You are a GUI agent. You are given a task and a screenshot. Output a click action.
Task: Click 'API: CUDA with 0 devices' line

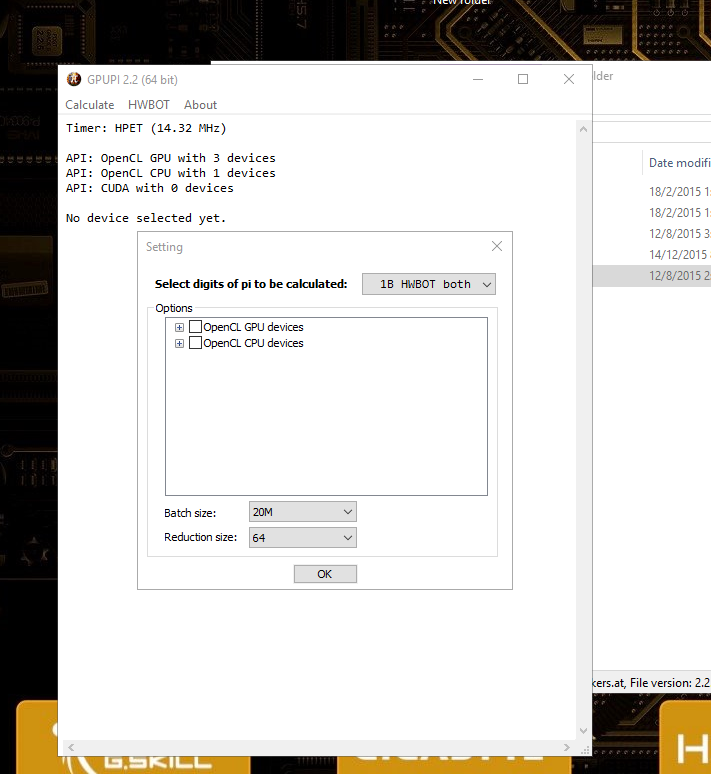point(150,188)
